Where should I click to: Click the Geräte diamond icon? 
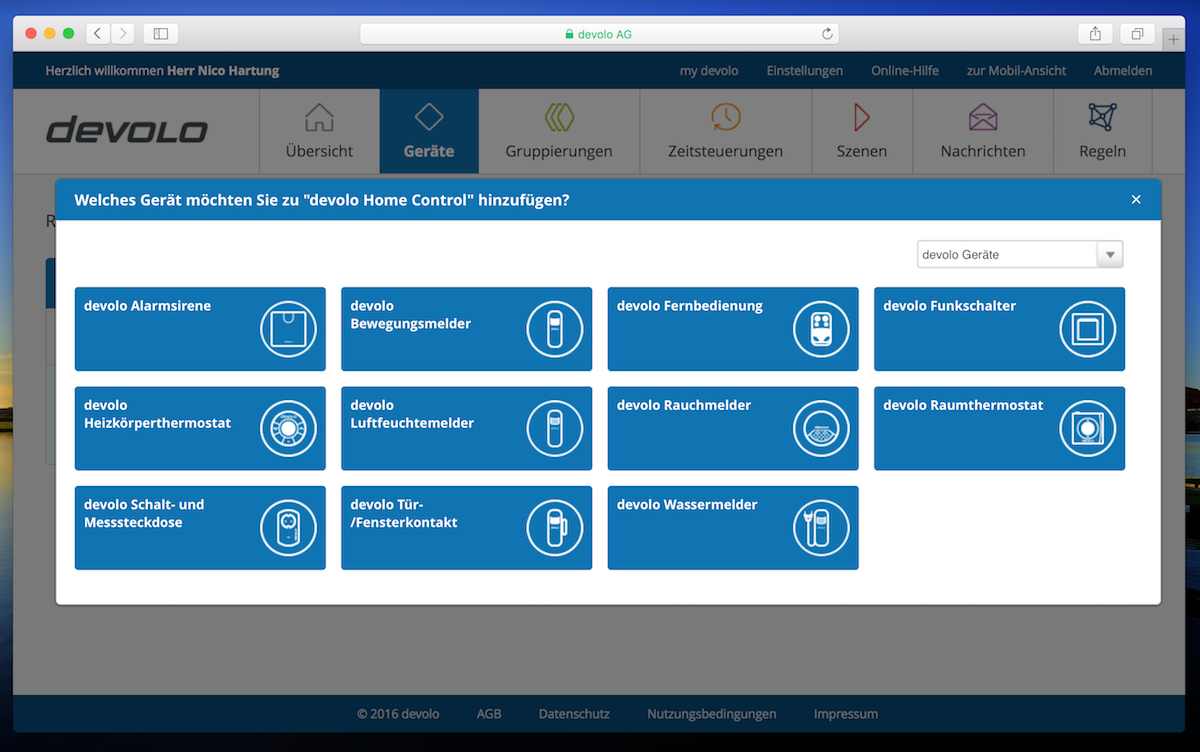pyautogui.click(x=429, y=117)
